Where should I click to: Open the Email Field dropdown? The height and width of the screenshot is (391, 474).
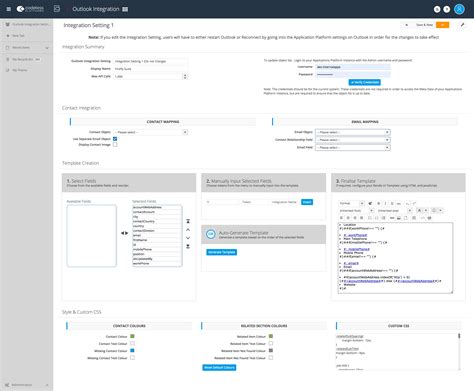click(353, 147)
